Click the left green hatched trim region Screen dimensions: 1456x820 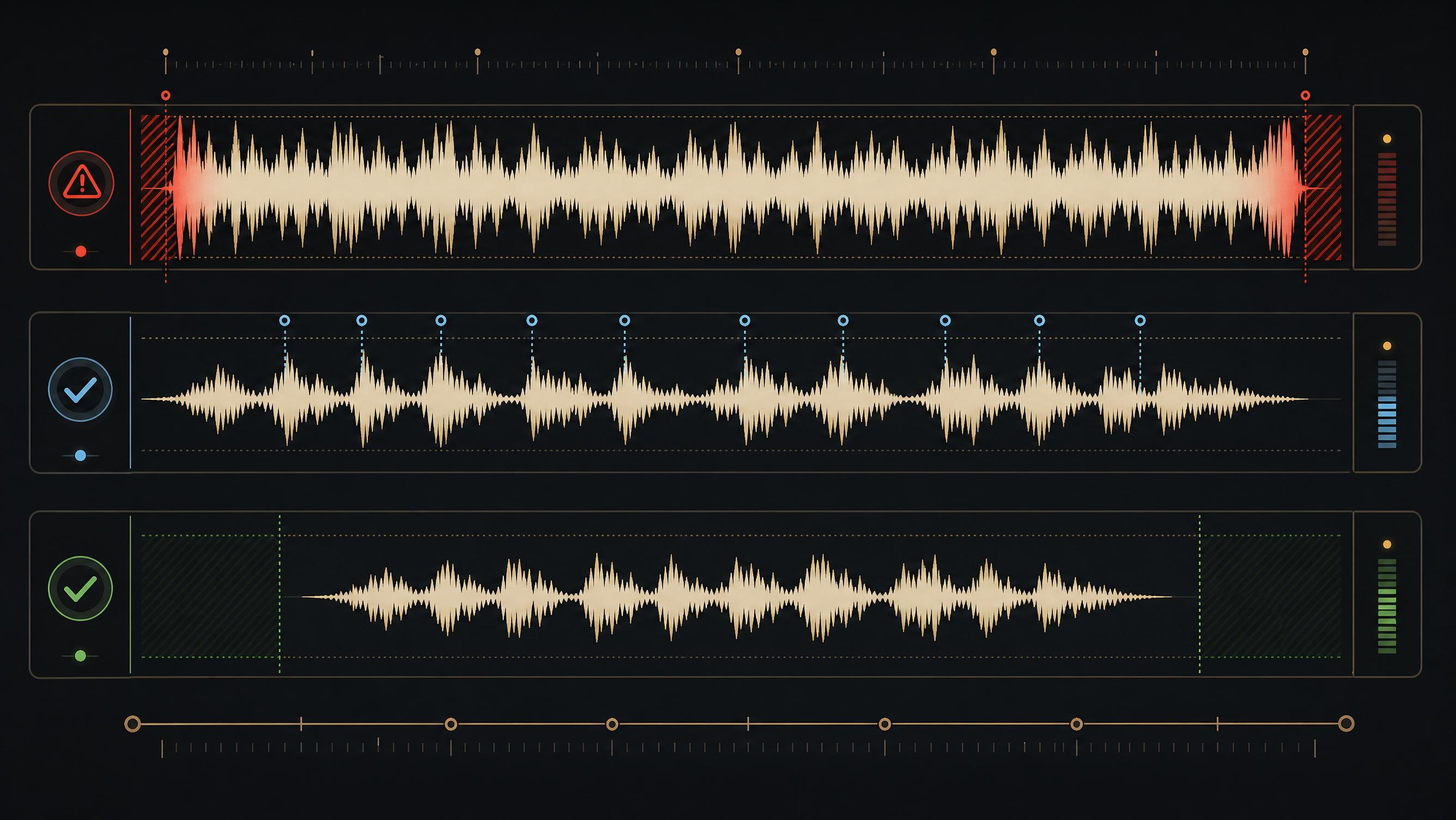(x=210, y=596)
